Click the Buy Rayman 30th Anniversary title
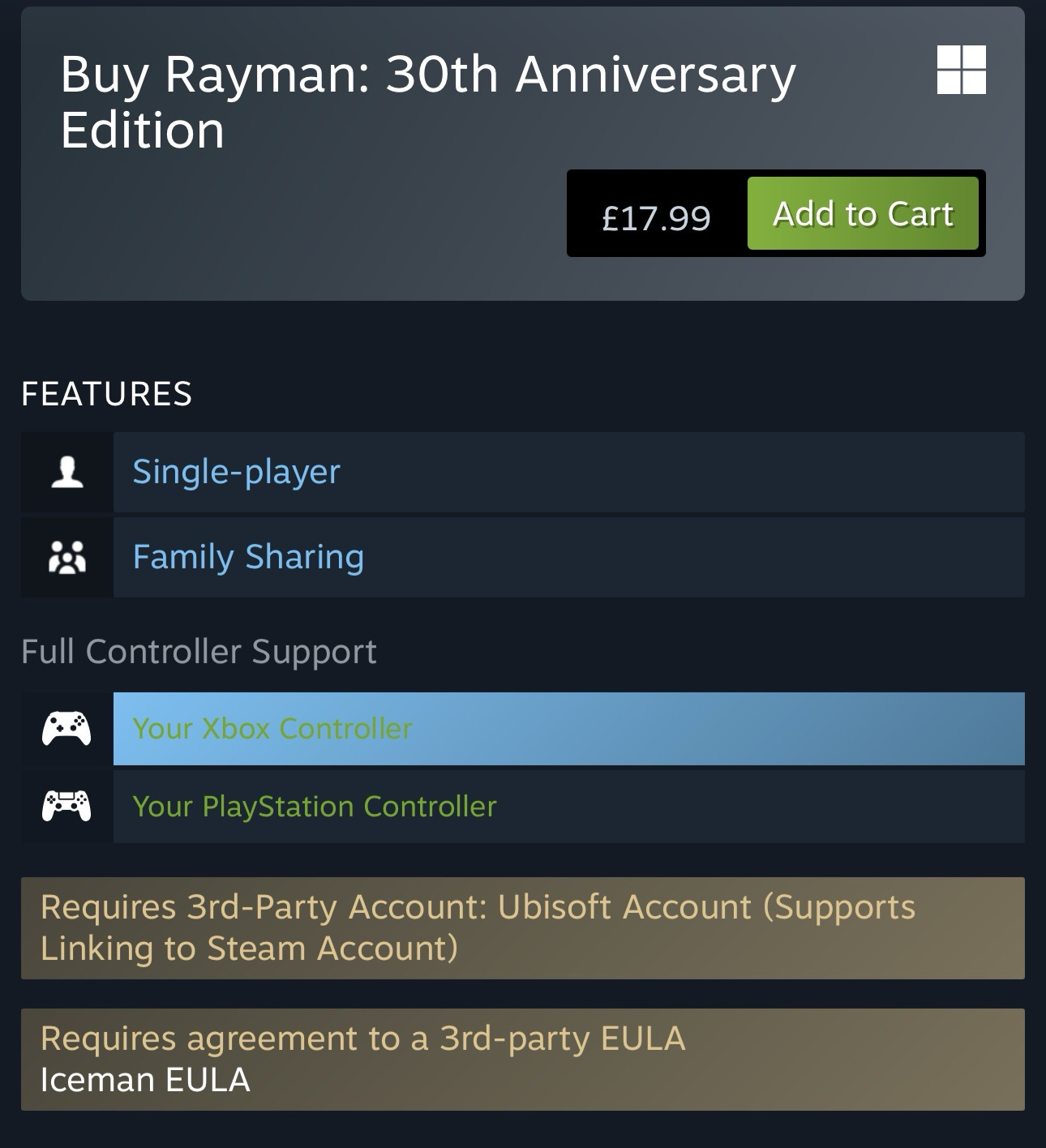 click(x=427, y=75)
